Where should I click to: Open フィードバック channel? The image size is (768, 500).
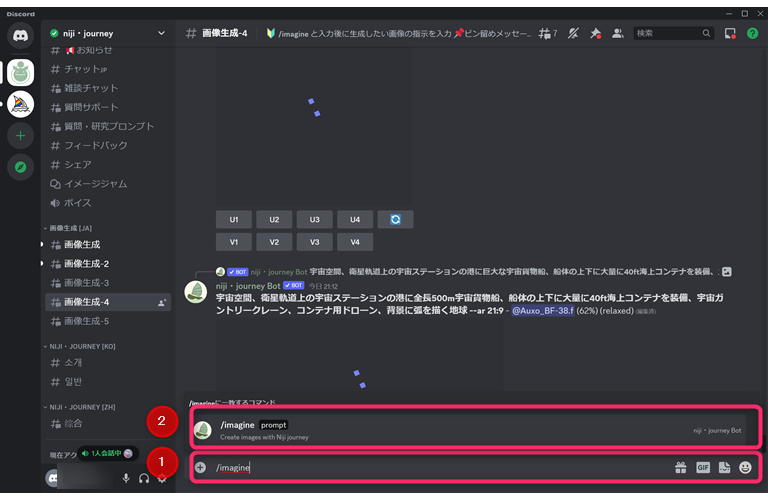click(108, 145)
